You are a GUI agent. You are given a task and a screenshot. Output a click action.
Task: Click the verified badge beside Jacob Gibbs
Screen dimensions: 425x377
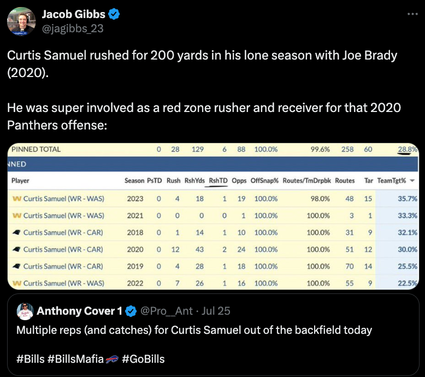(114, 14)
